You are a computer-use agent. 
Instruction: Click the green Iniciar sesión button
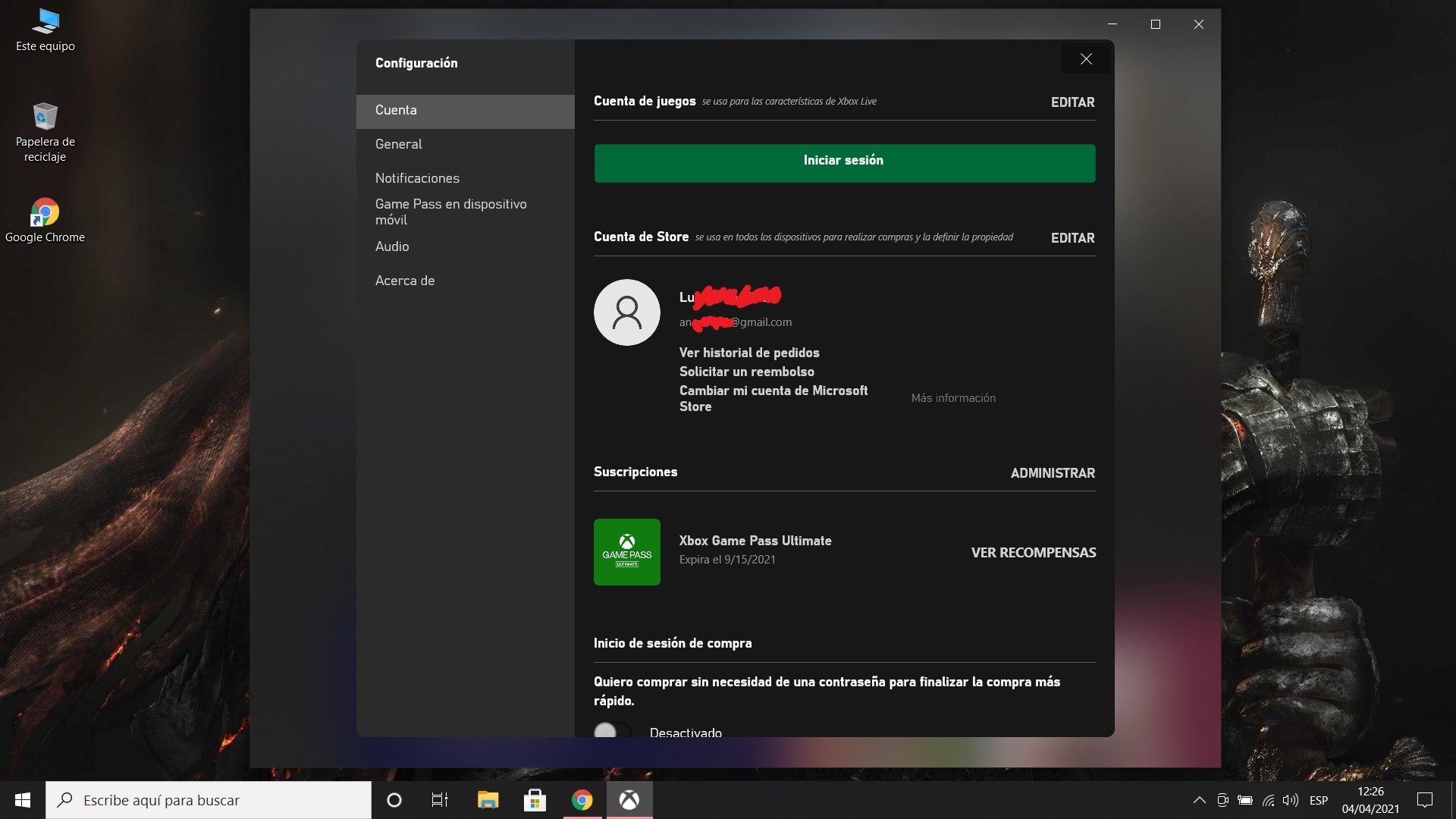point(845,163)
